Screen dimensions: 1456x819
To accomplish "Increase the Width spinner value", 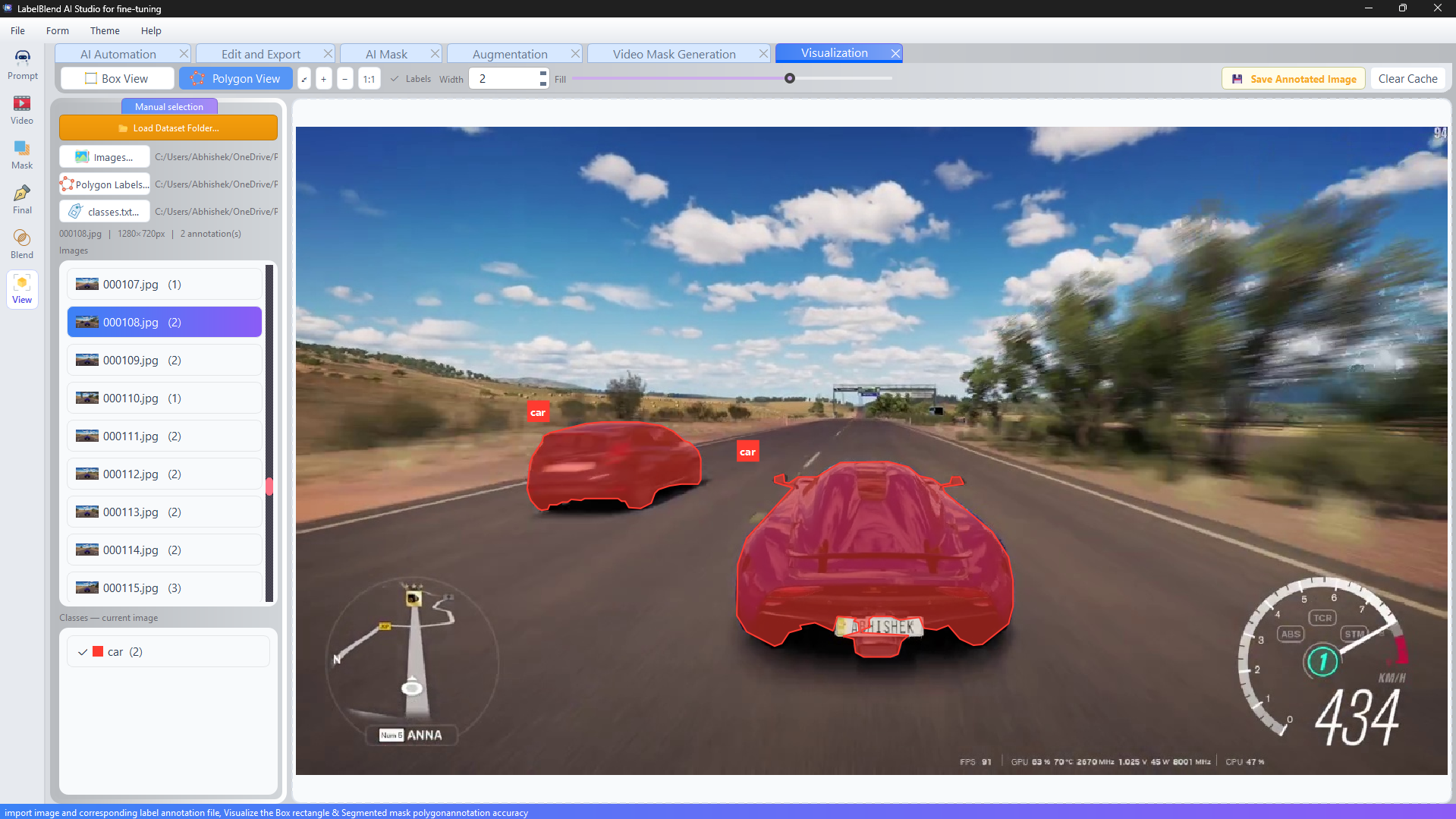I will pyautogui.click(x=542, y=74).
